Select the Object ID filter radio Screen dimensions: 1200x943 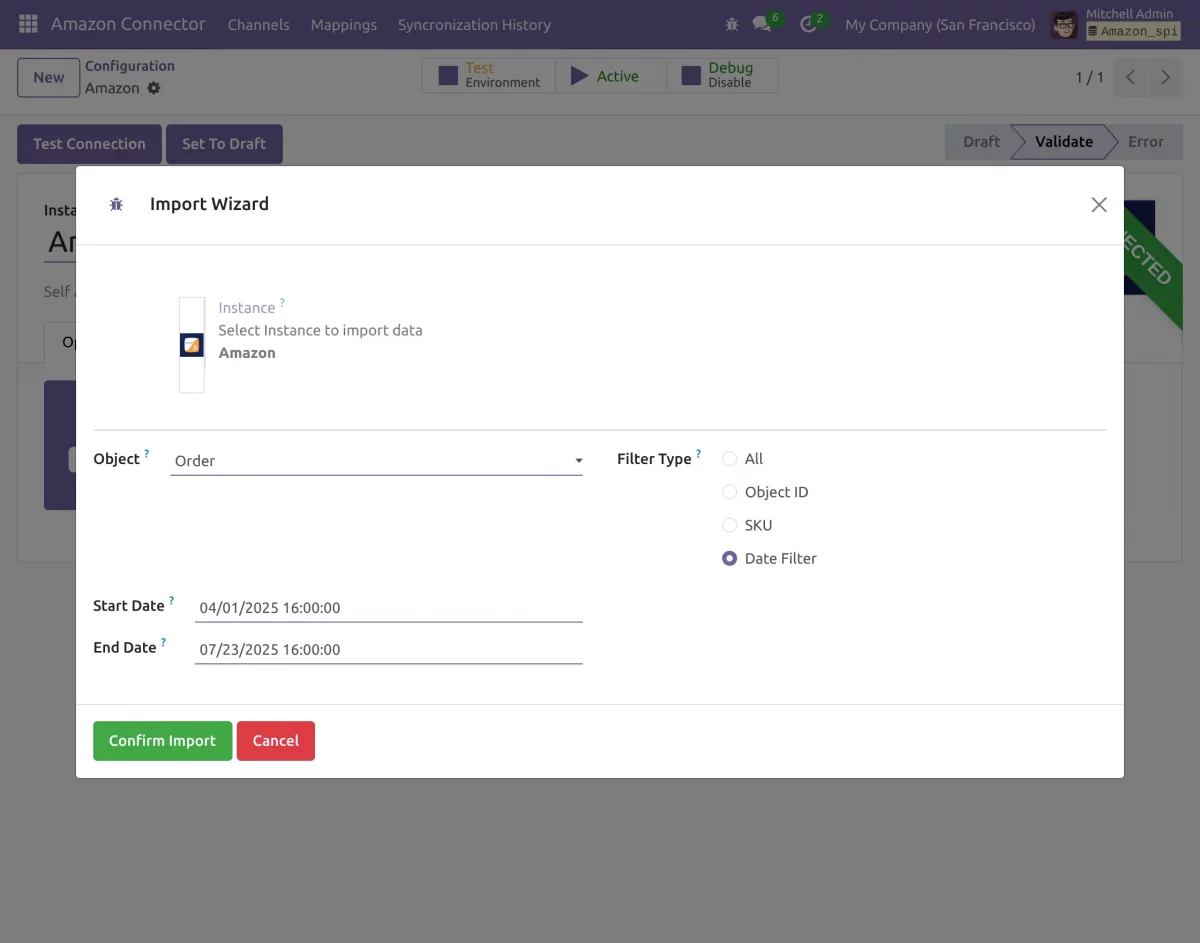(730, 492)
